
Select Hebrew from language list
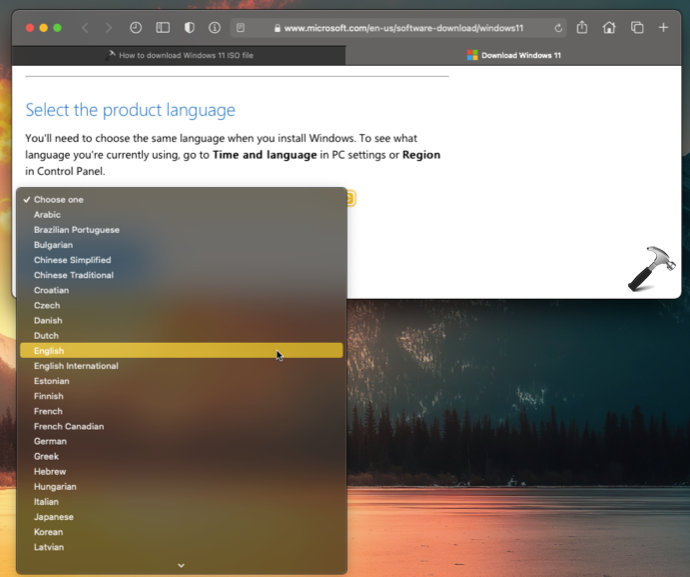click(181, 471)
